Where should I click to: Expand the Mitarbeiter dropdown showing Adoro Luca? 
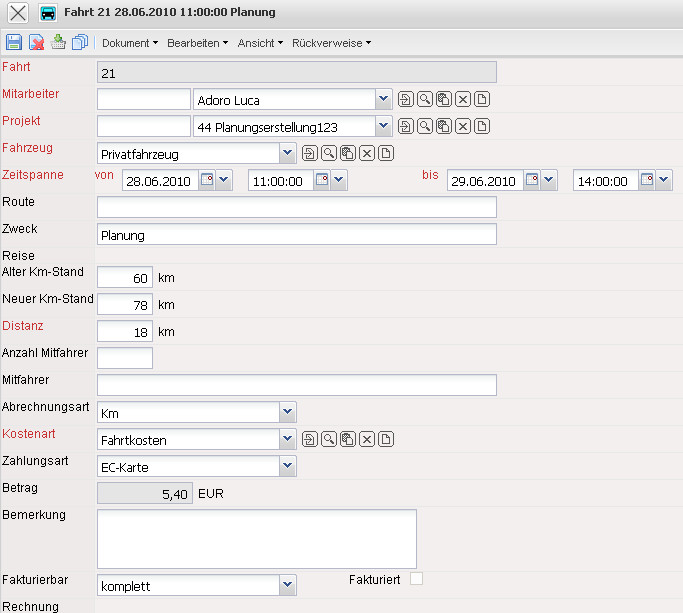384,99
